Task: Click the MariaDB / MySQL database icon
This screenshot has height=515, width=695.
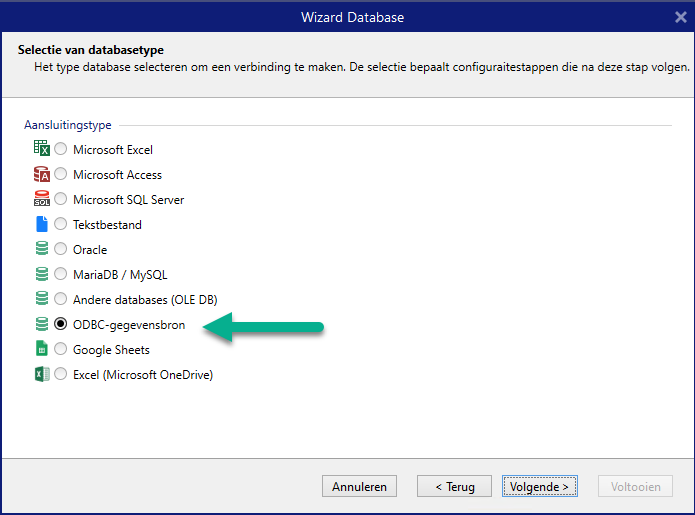Action: 42,274
